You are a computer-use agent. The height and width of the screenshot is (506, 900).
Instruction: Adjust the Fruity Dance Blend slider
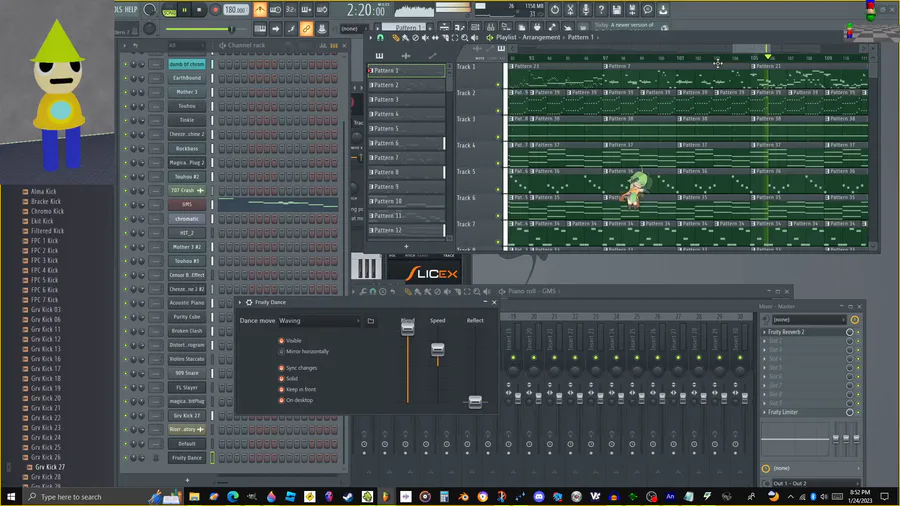point(408,328)
